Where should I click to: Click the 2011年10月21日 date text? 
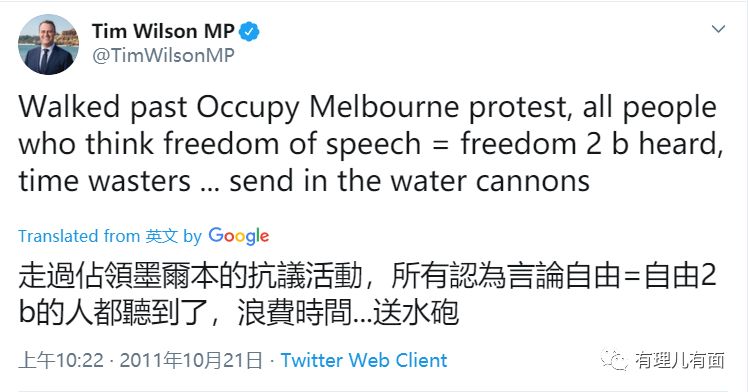[x=191, y=360]
